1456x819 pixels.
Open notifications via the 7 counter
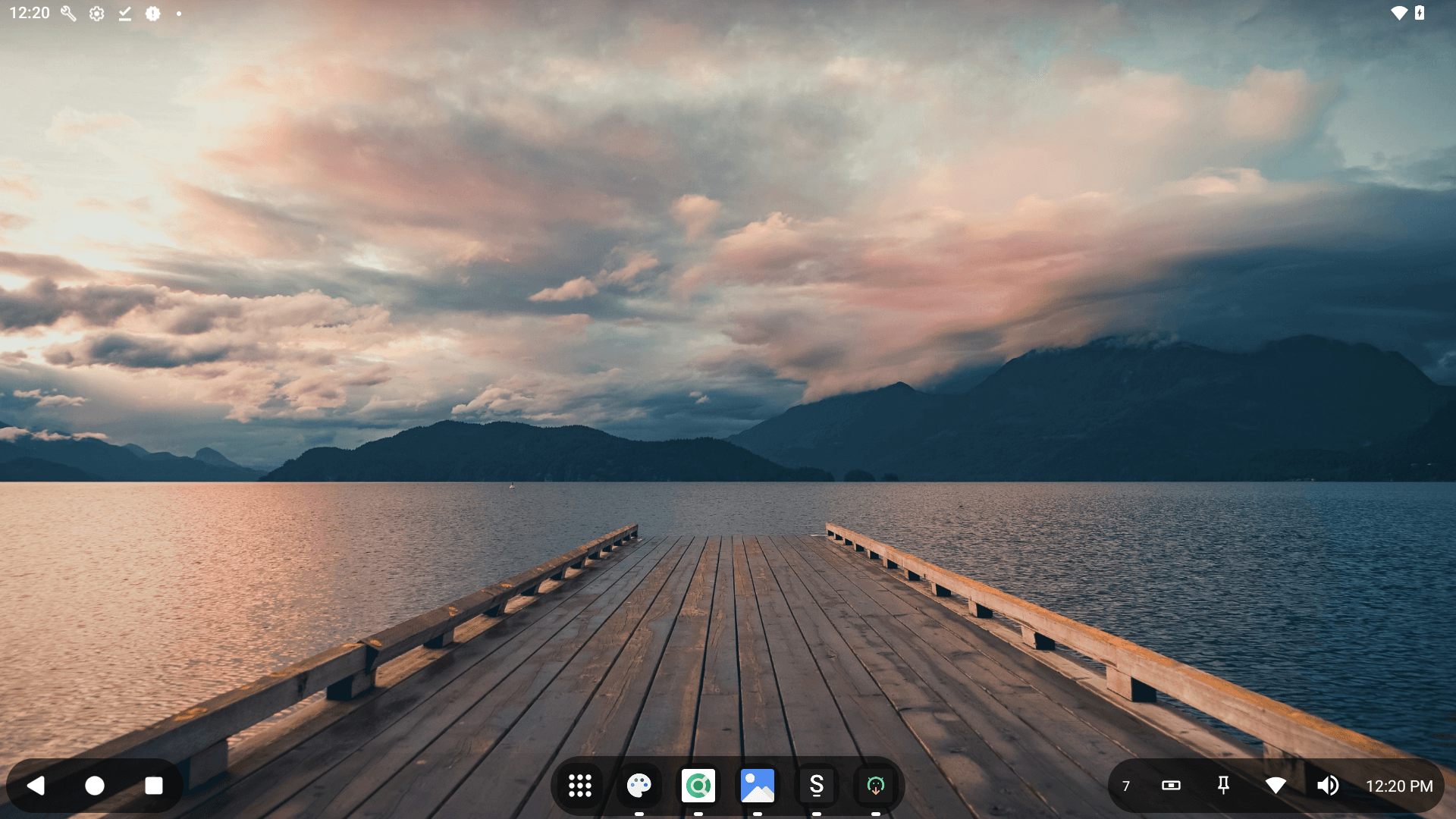(1128, 786)
